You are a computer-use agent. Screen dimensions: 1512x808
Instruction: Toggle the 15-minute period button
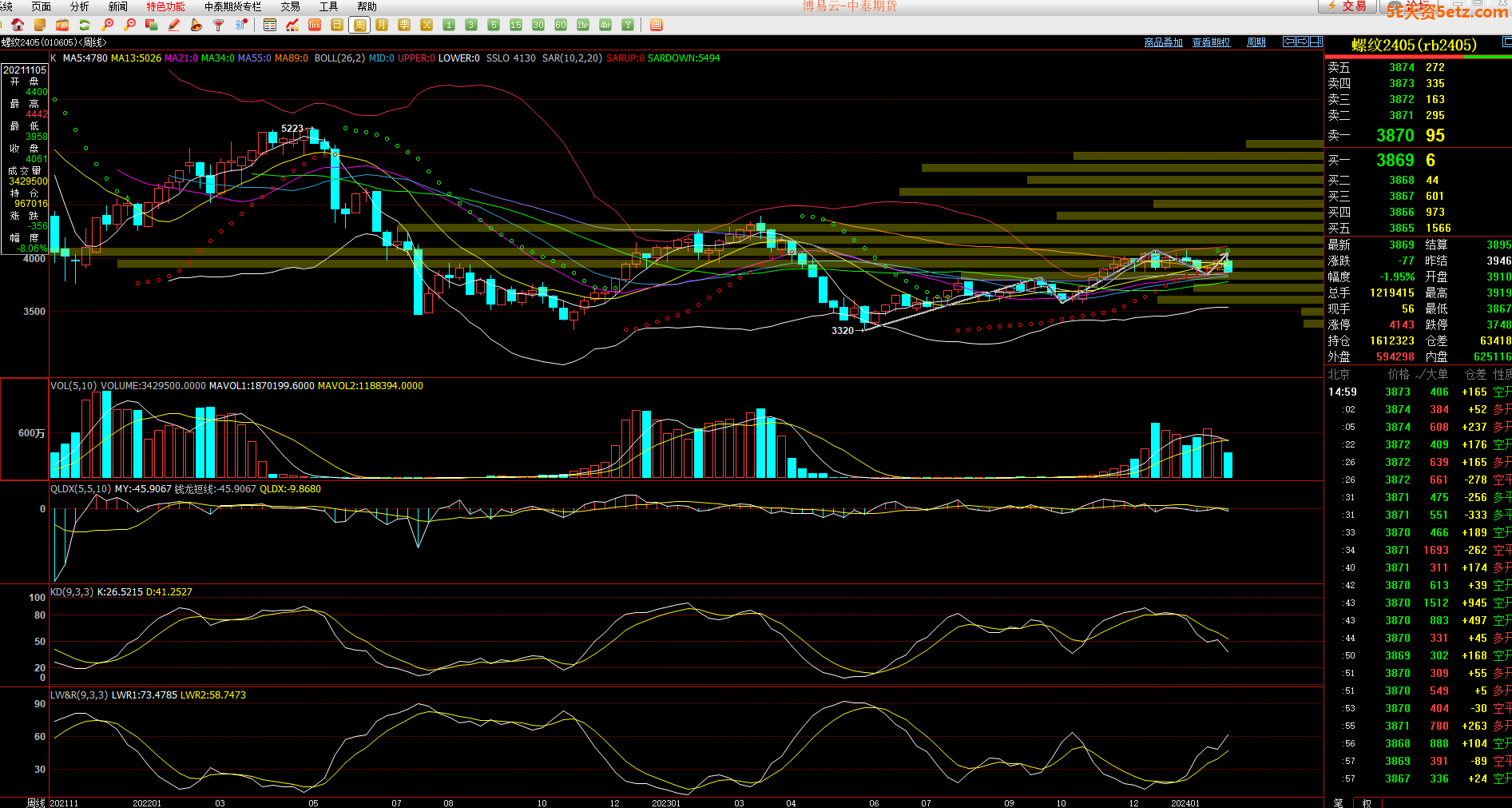tap(516, 25)
